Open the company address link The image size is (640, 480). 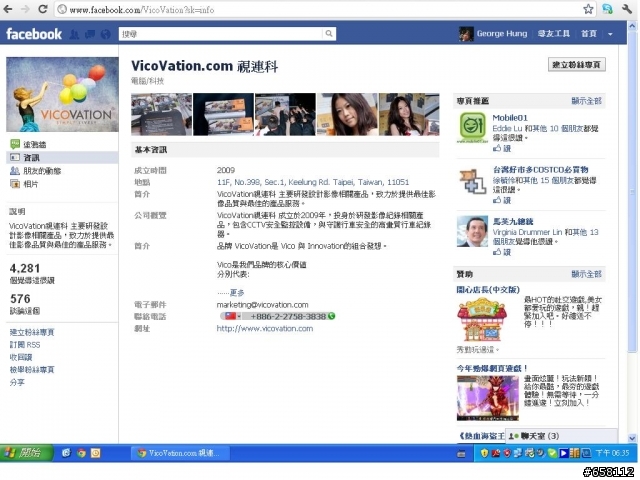point(313,182)
